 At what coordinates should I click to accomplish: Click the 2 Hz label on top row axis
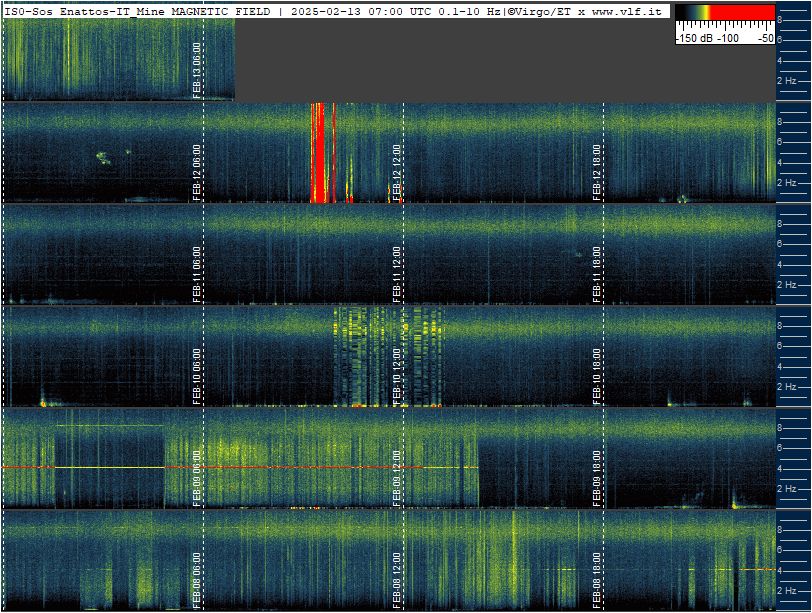pos(786,81)
